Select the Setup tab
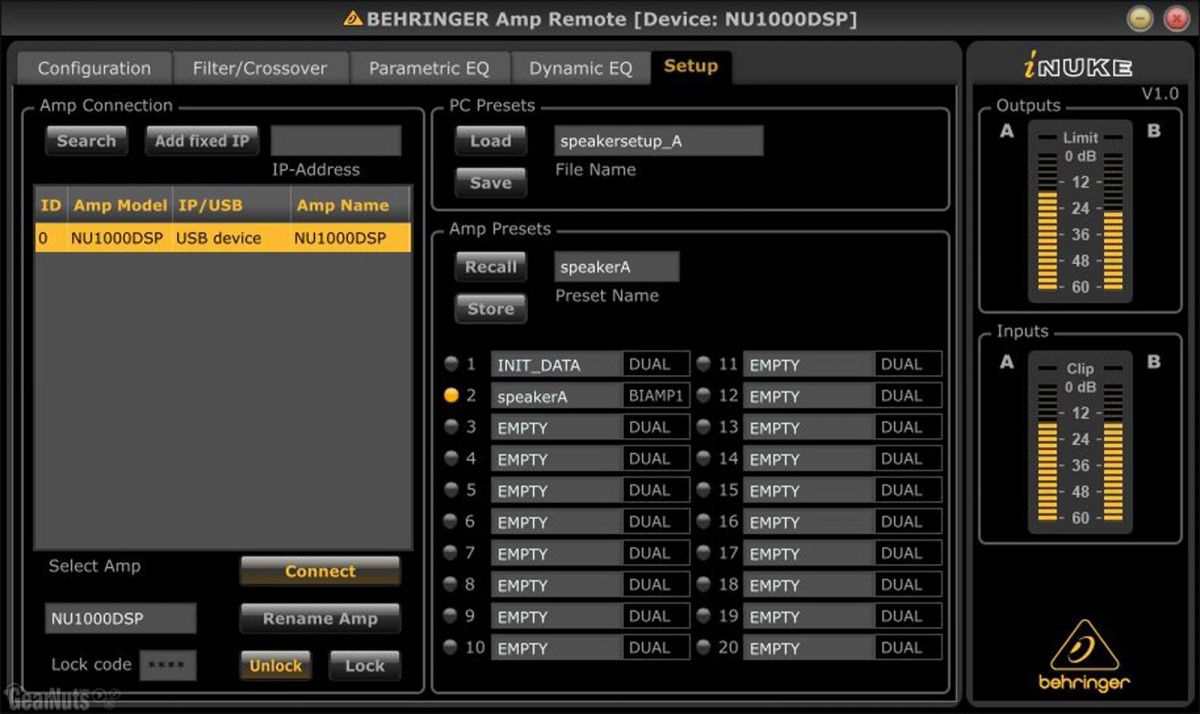The image size is (1200, 714). [x=691, y=66]
